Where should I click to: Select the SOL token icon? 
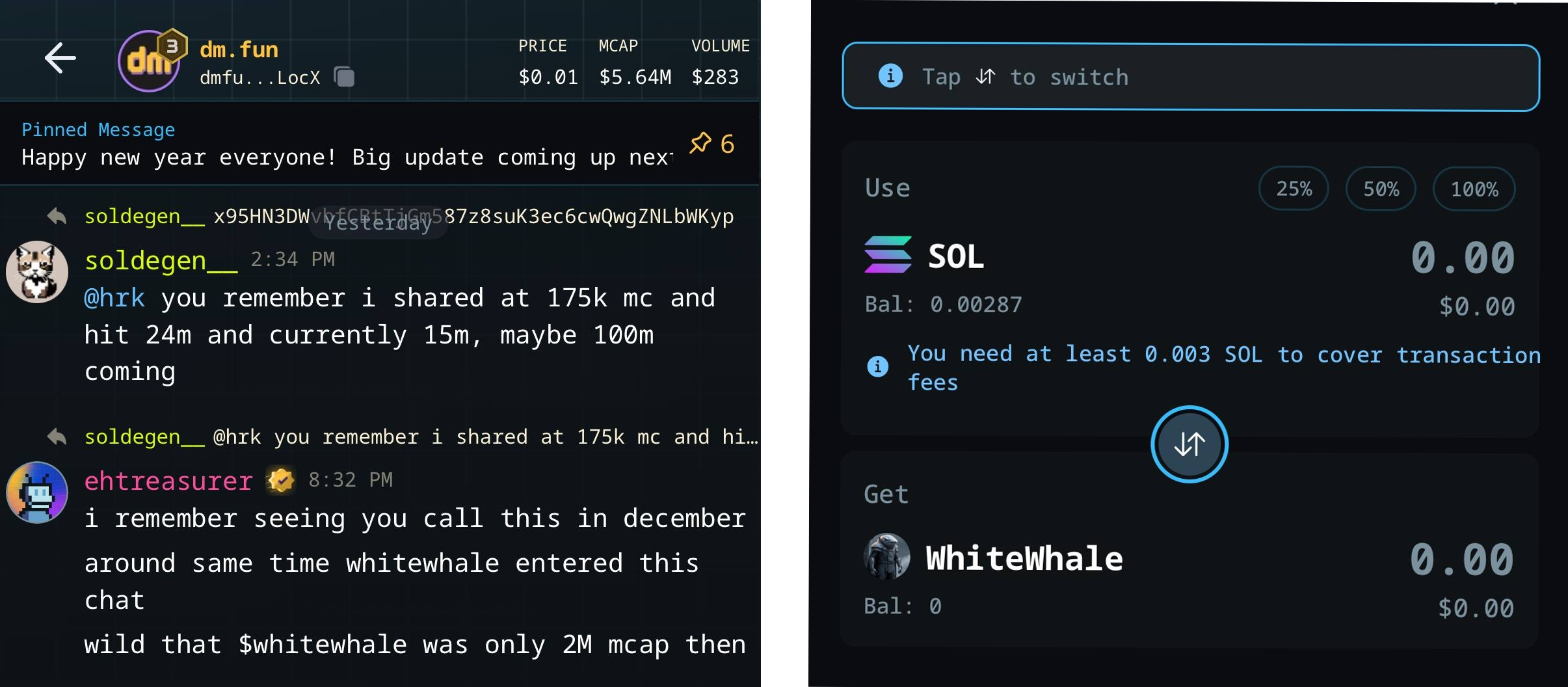tap(888, 254)
